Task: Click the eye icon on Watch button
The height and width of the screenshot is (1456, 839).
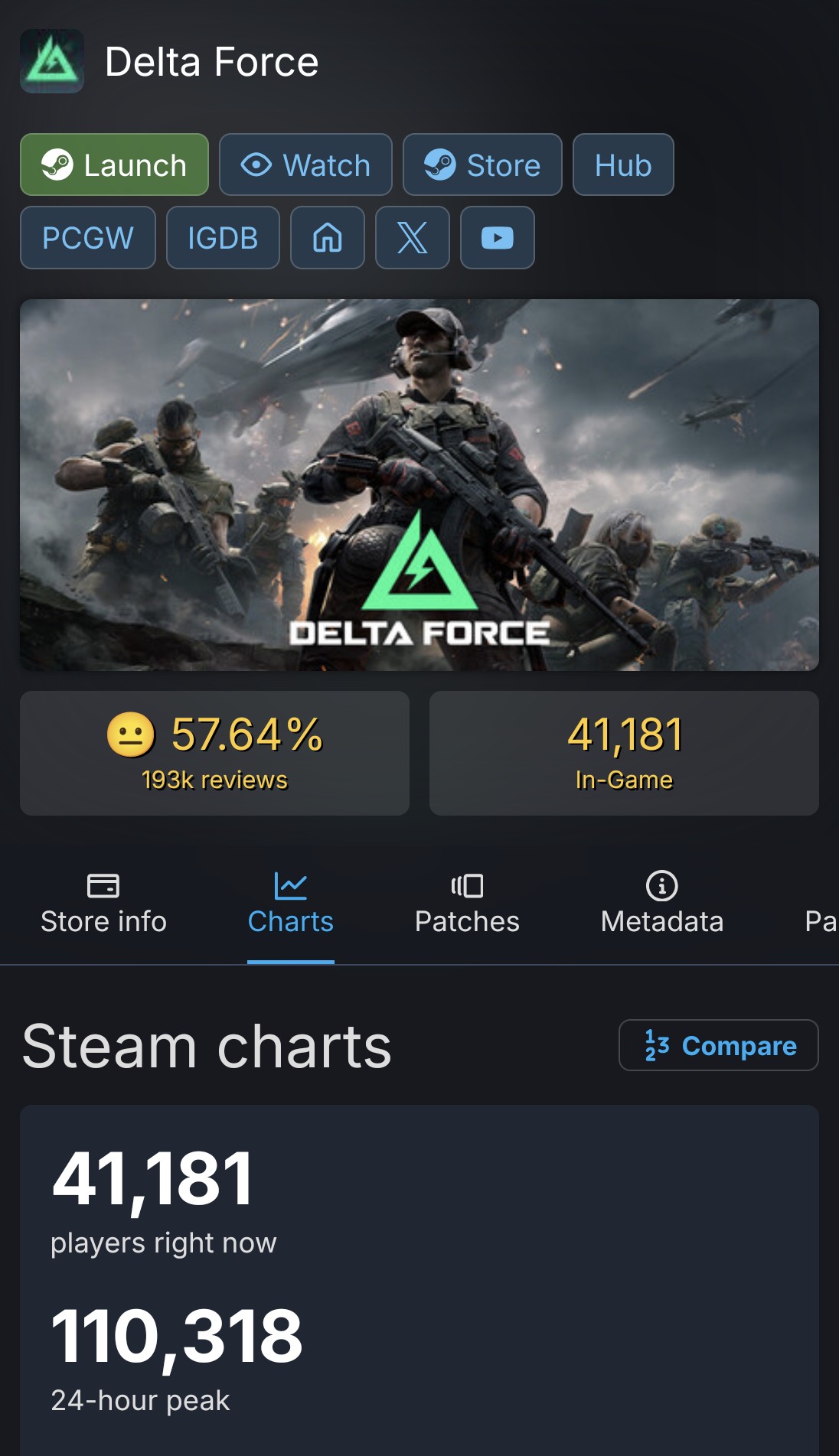Action: pyautogui.click(x=256, y=164)
